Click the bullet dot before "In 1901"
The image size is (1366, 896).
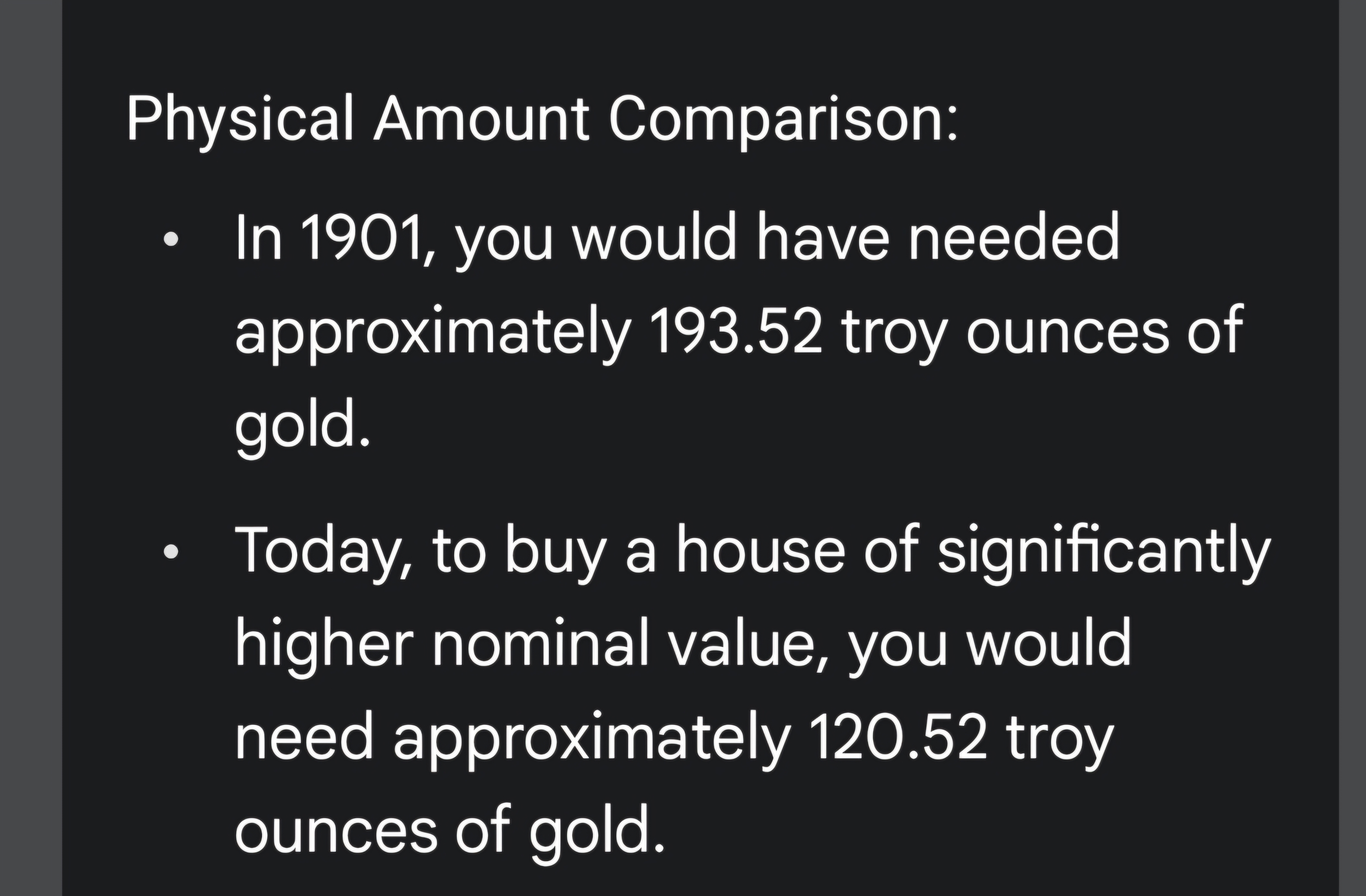(171, 238)
